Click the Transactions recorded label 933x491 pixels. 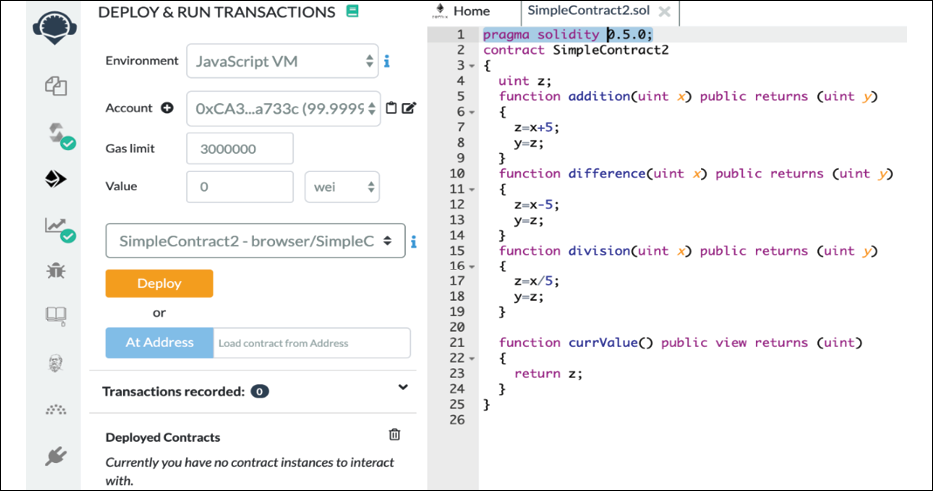click(x=173, y=392)
